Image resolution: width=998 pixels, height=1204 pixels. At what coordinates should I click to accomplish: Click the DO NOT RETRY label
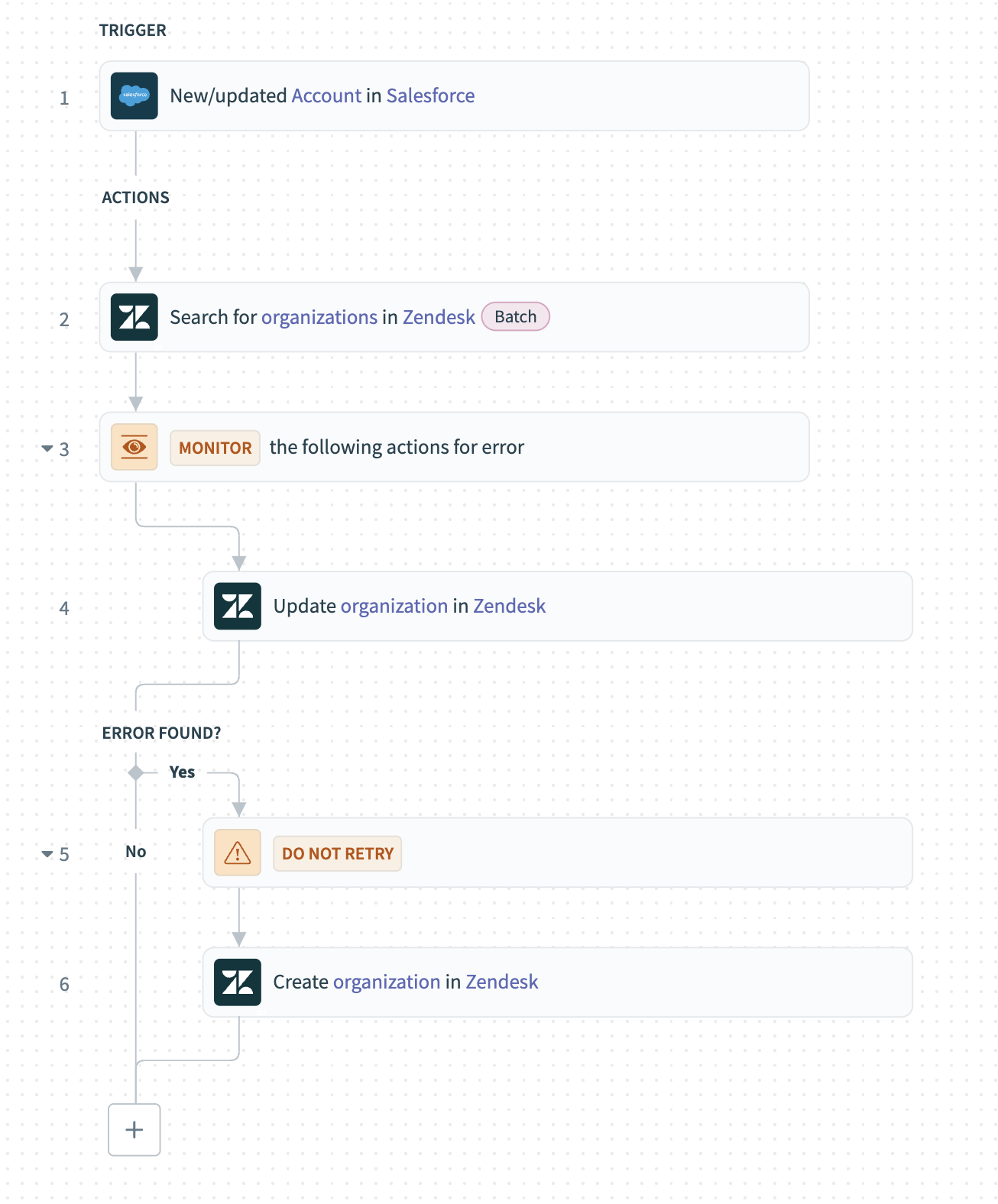(x=338, y=853)
